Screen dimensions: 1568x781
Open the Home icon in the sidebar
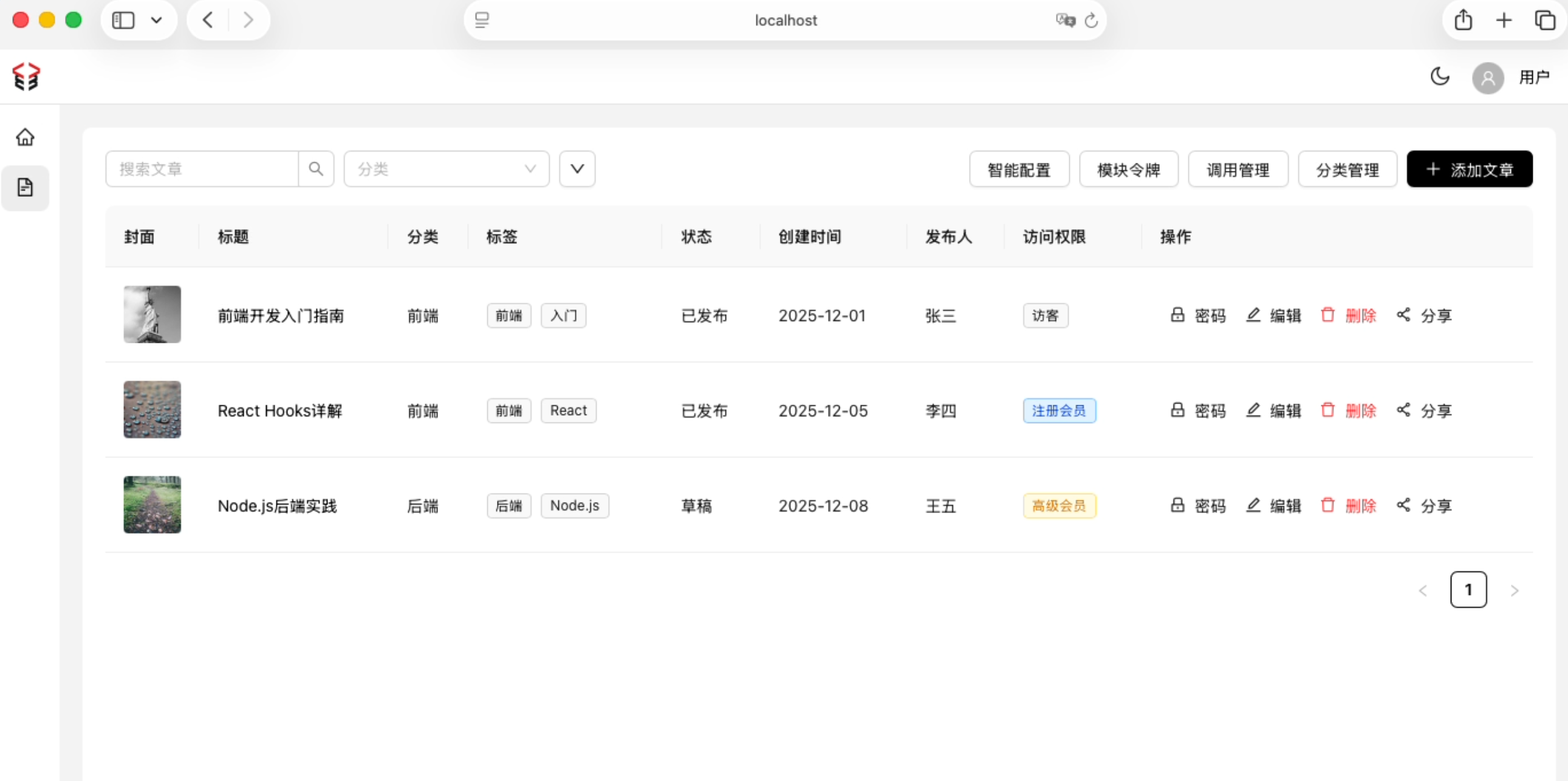pyautogui.click(x=26, y=137)
